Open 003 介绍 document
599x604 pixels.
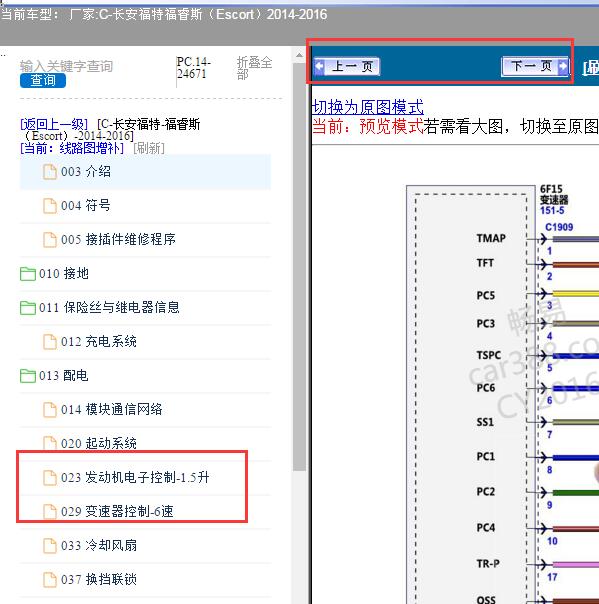(x=145, y=171)
